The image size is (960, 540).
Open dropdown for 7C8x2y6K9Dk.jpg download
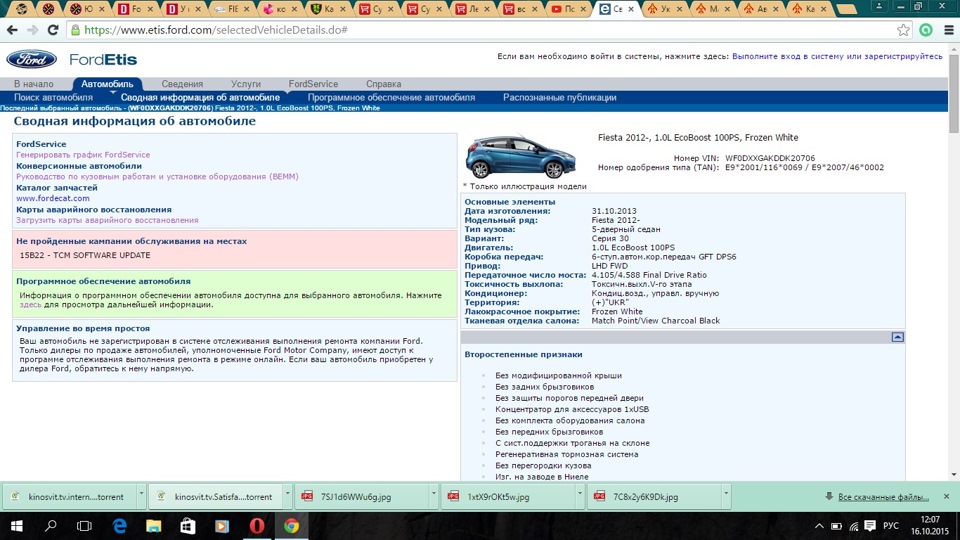point(726,497)
